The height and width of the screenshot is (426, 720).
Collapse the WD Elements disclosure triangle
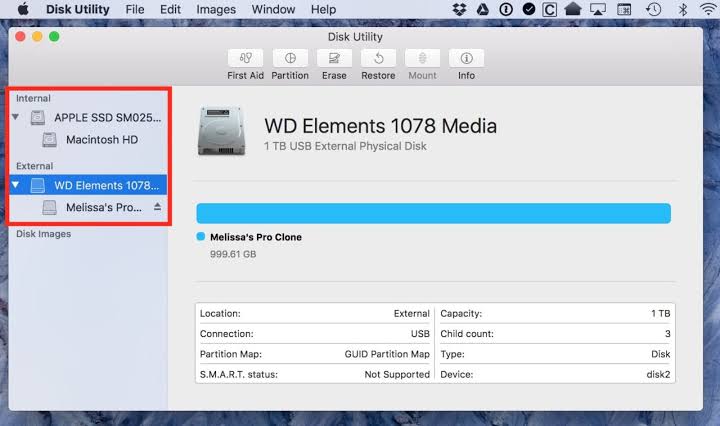pyautogui.click(x=15, y=185)
